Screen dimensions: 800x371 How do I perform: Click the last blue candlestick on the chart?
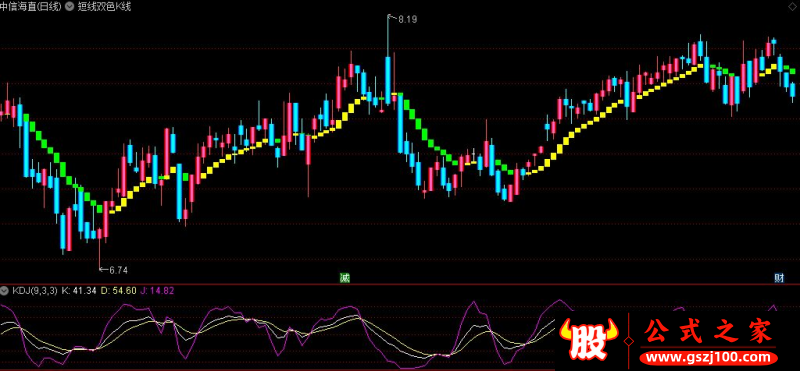tap(792, 90)
